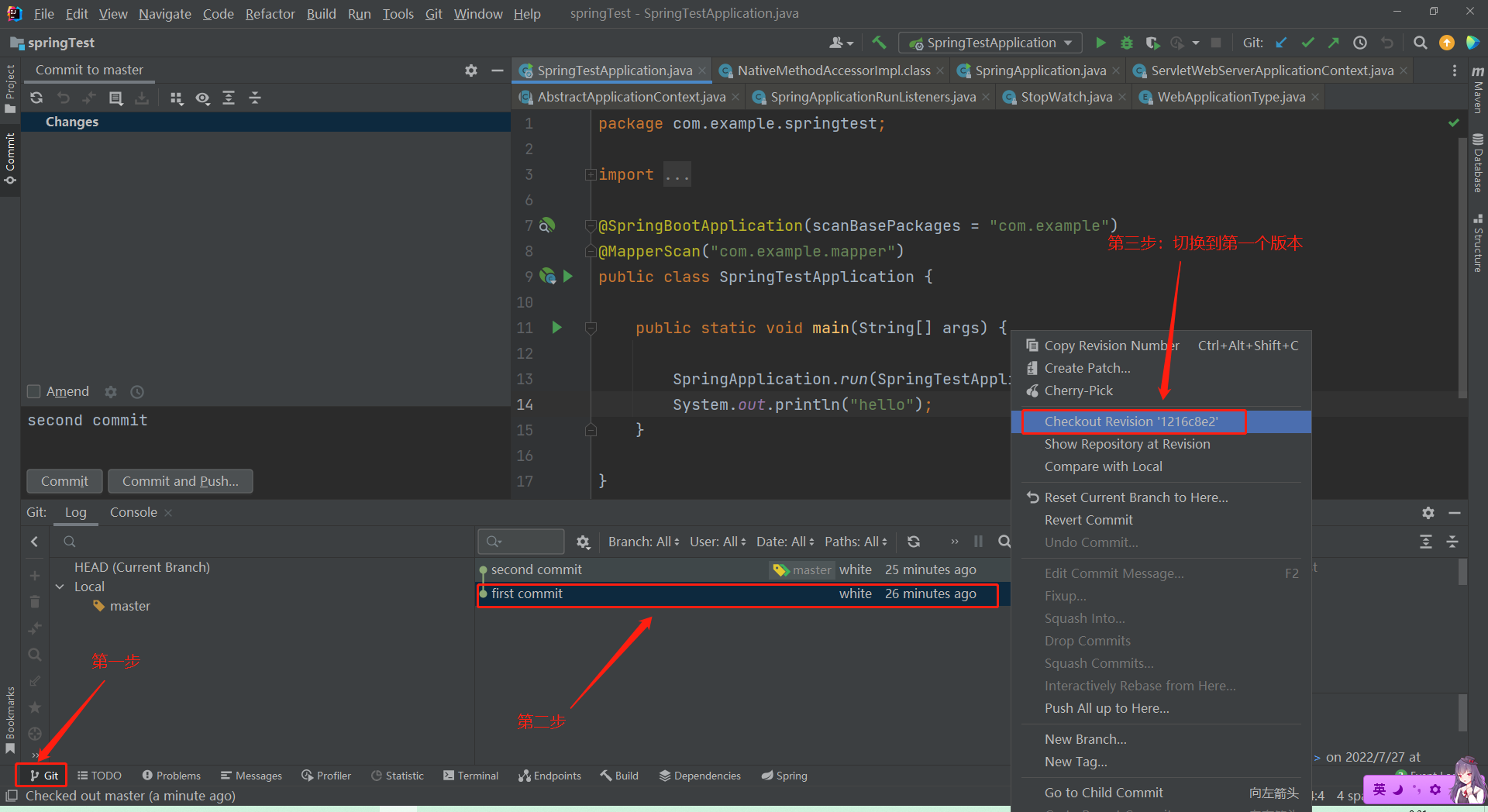Viewport: 1488px width, 812px height.
Task: Click HEAD (Current Branch) in branch tree
Action: (x=142, y=567)
